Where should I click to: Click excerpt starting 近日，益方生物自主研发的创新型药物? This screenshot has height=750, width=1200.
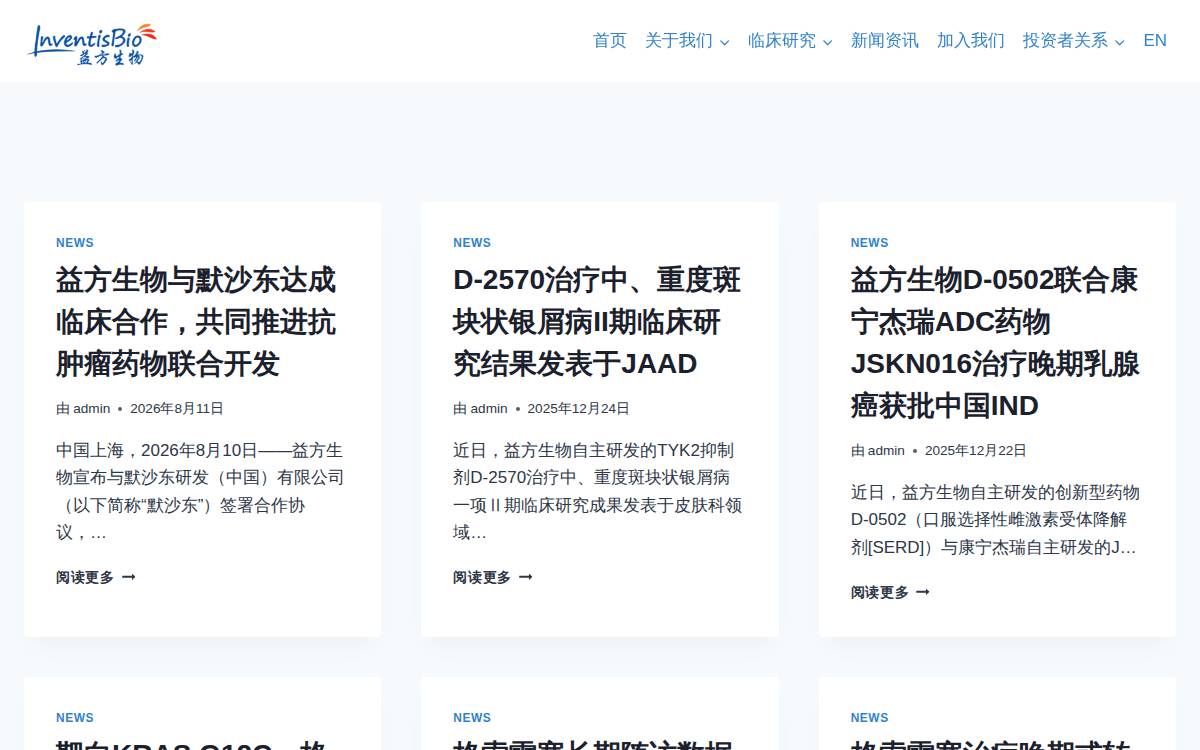(995, 520)
